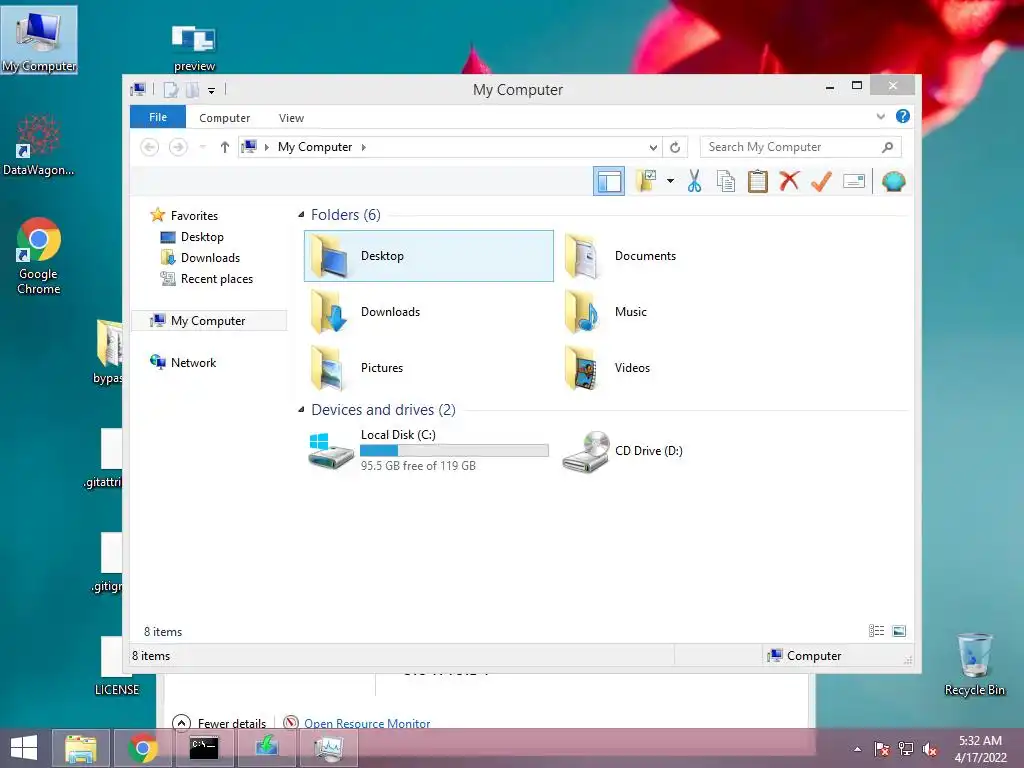Click Local Disk (C:) usage bar

point(454,451)
